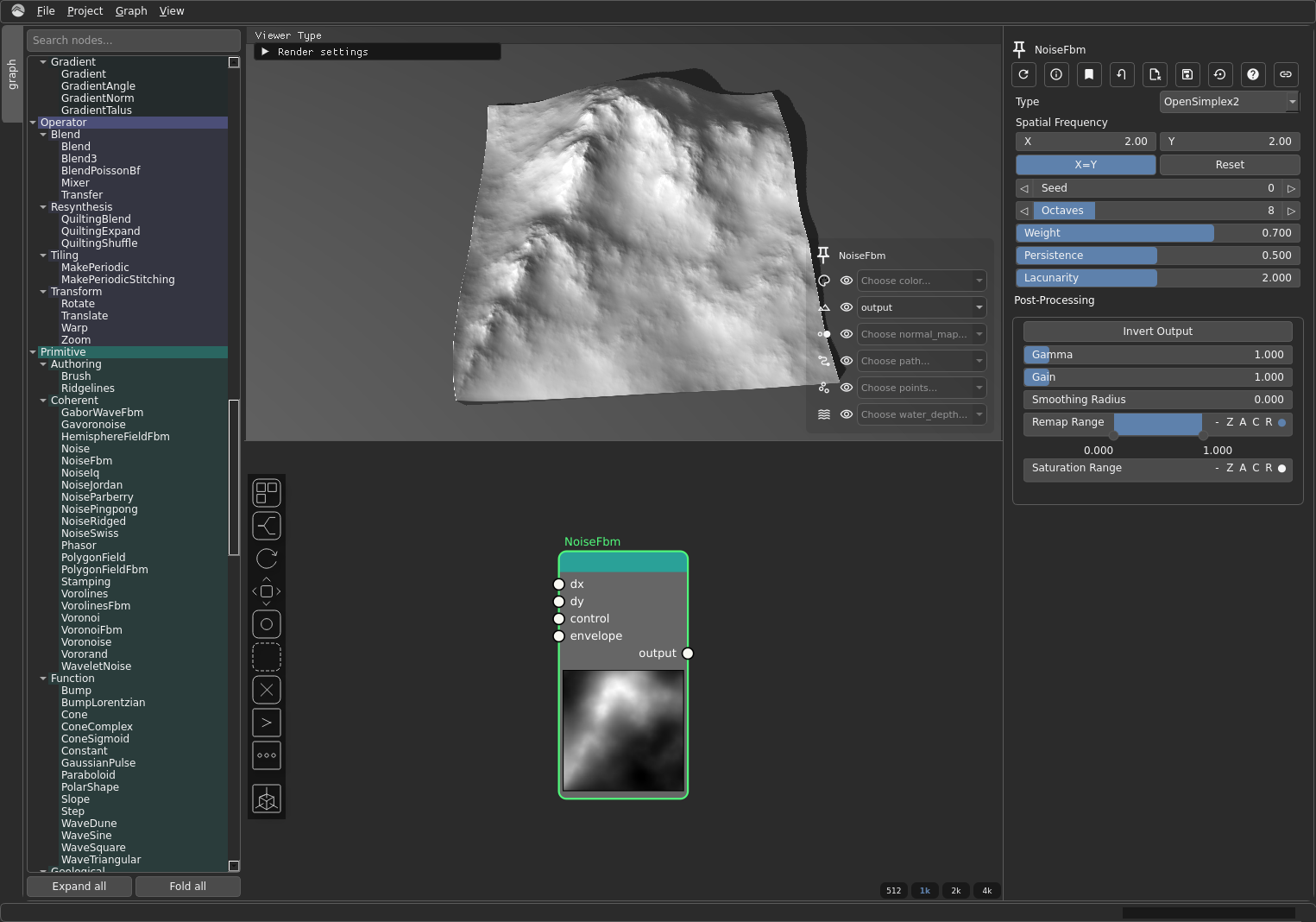This screenshot has width=1316, height=922.
Task: Open the Choose points dropdown
Action: point(922,388)
